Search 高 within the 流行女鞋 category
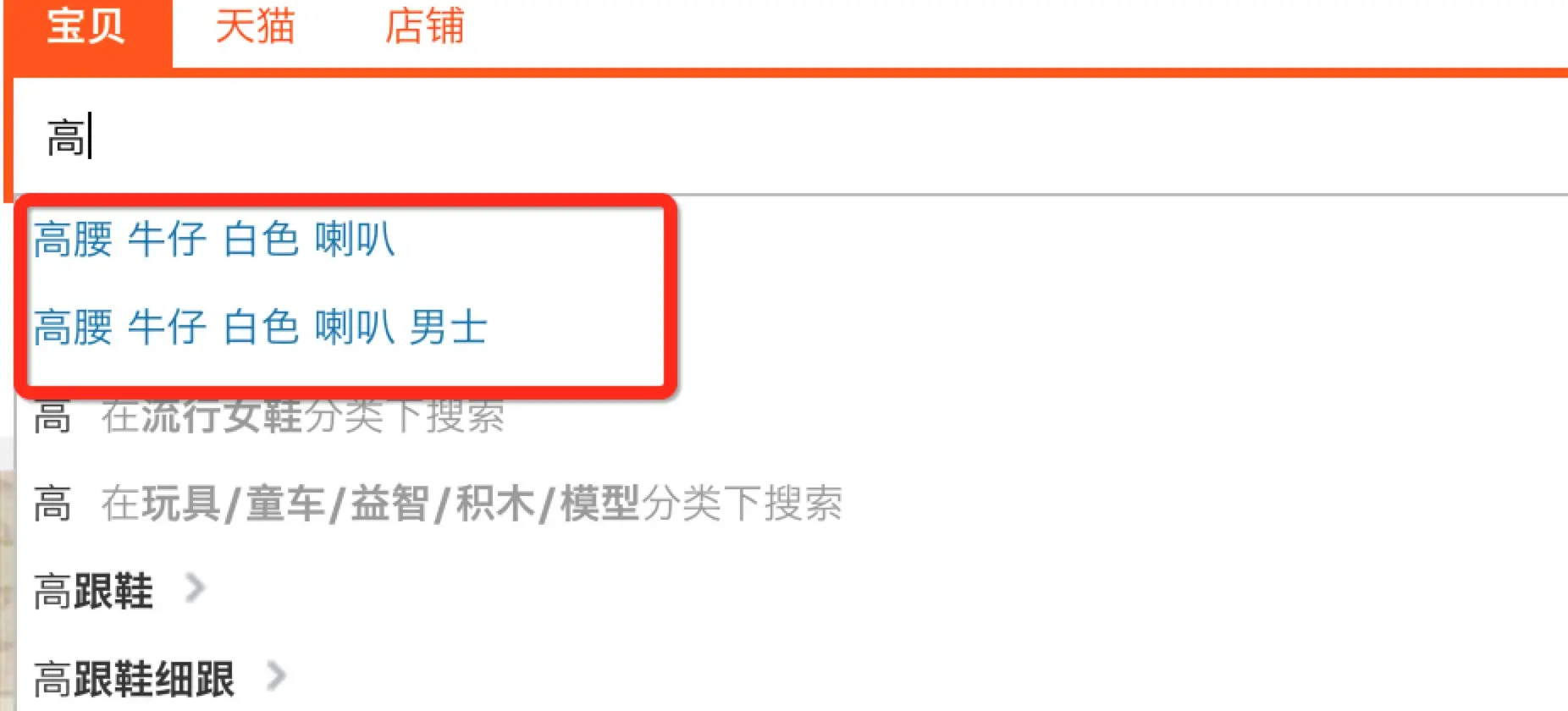 pyautogui.click(x=269, y=416)
